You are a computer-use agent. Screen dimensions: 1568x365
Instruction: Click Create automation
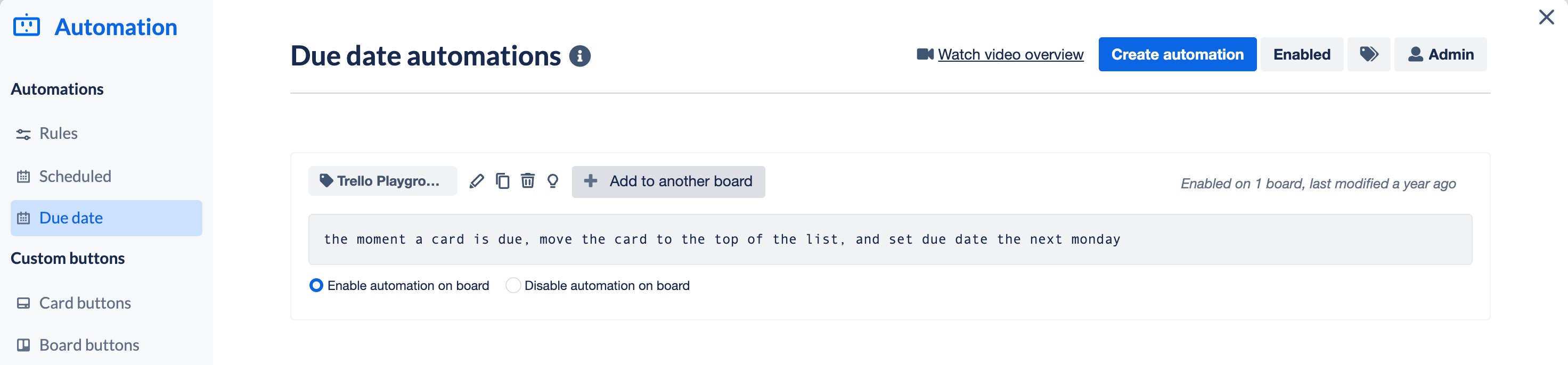tap(1177, 54)
